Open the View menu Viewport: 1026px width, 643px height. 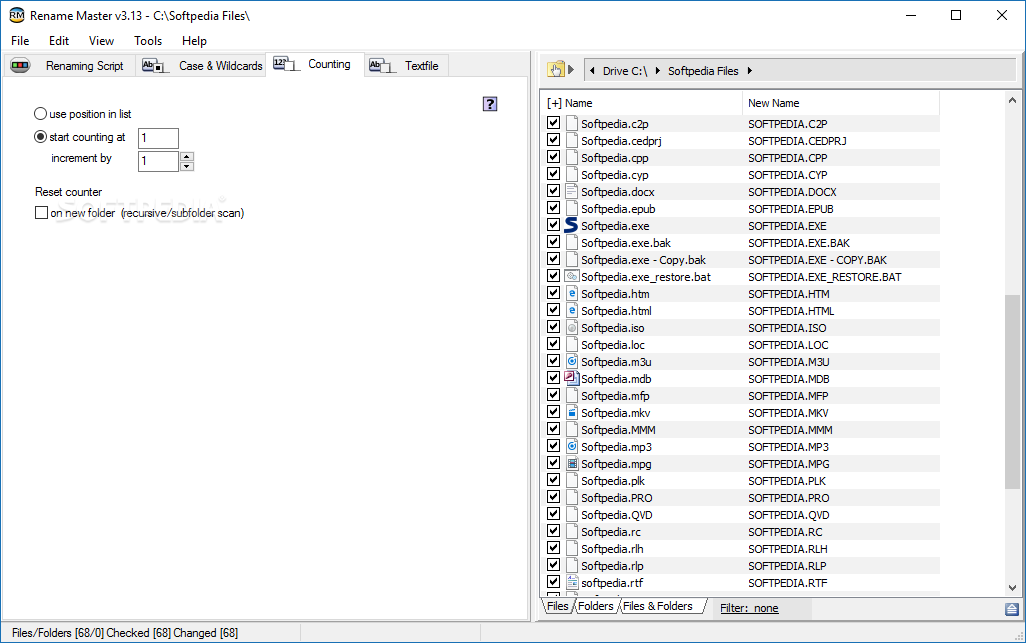pos(101,41)
